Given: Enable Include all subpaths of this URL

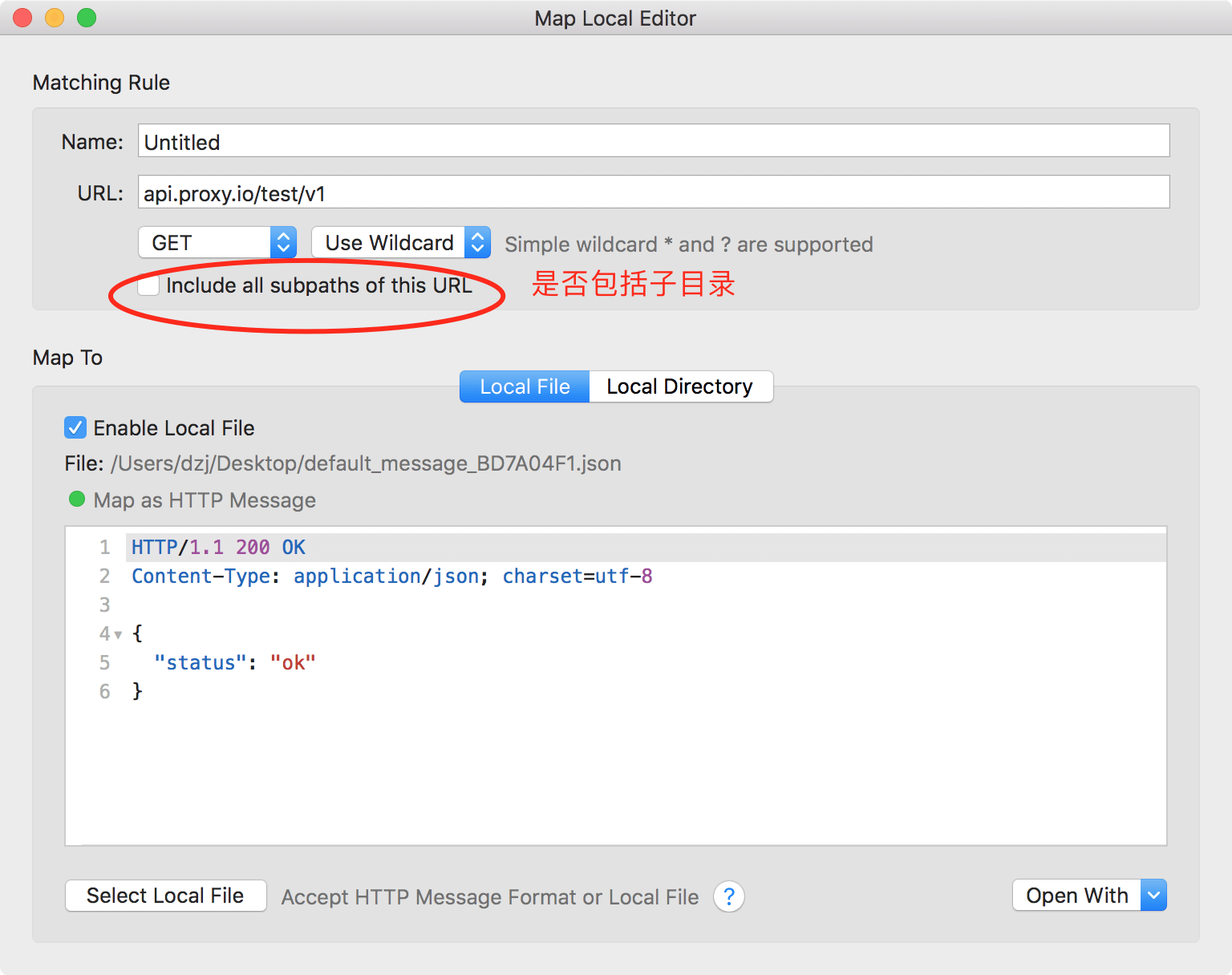Looking at the screenshot, I should click(148, 285).
